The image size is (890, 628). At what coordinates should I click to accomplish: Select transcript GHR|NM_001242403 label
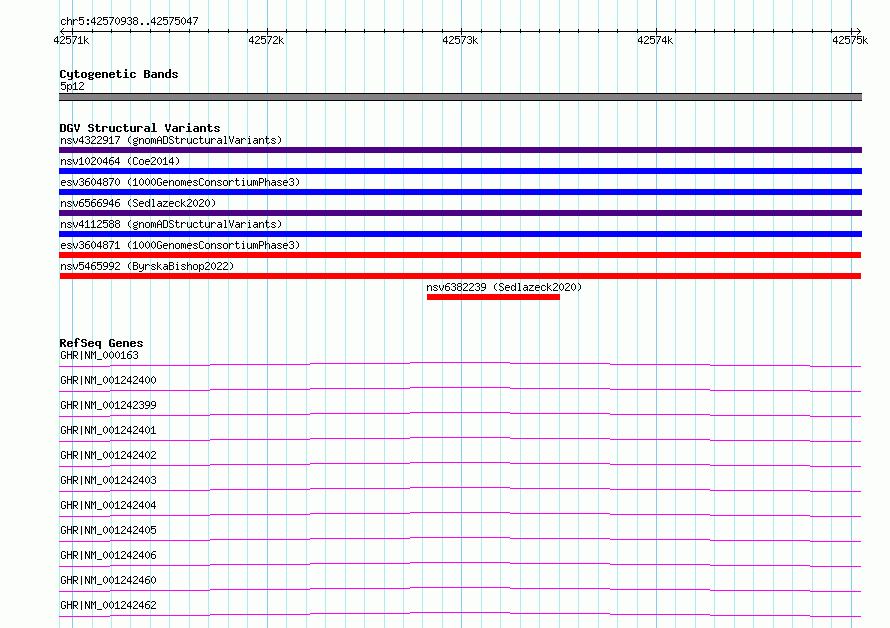[108, 480]
